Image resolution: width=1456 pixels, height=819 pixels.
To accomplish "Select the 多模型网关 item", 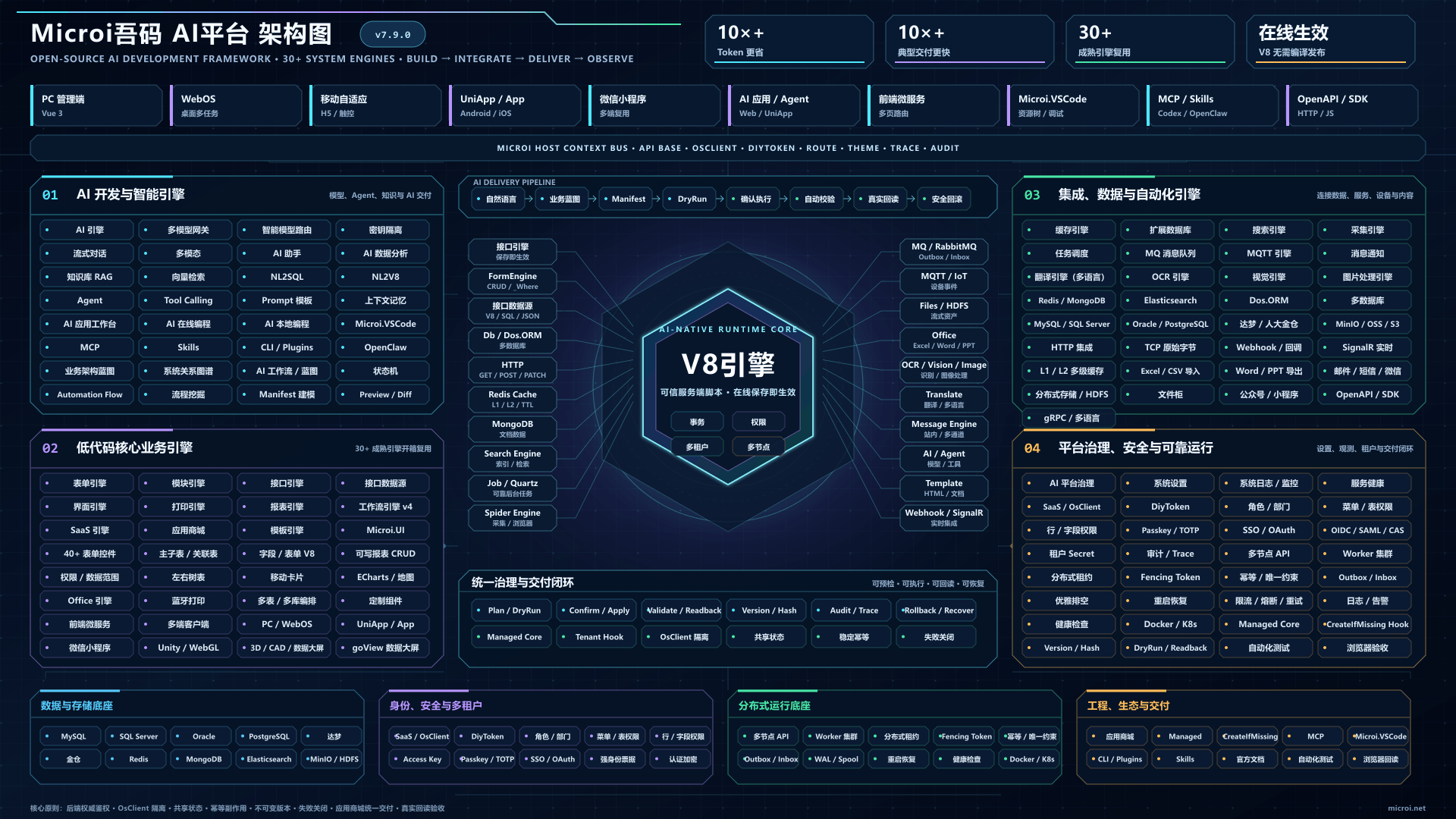I will [185, 231].
